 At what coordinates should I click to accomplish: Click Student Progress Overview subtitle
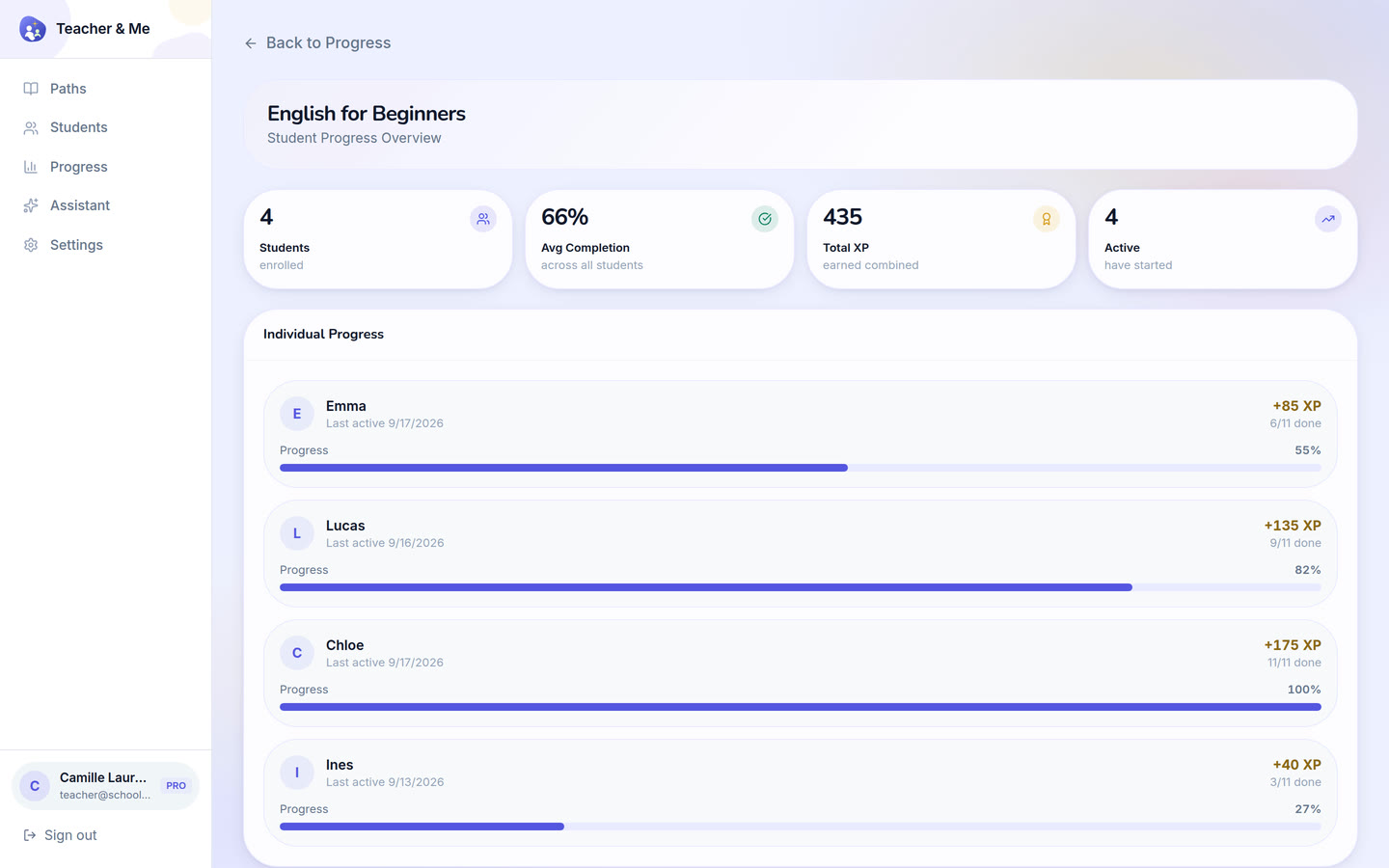click(x=354, y=138)
